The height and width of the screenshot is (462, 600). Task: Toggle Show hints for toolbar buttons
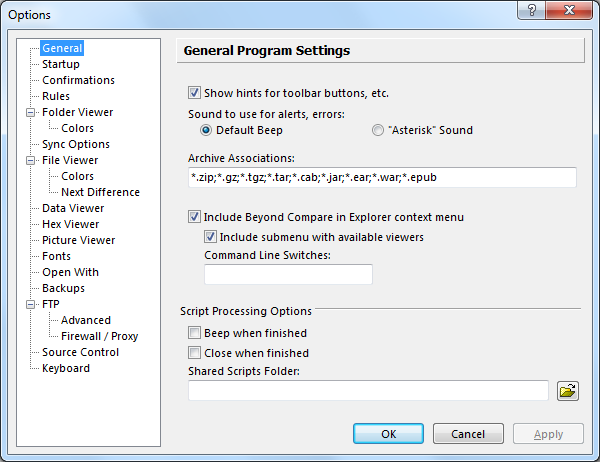pyautogui.click(x=195, y=93)
